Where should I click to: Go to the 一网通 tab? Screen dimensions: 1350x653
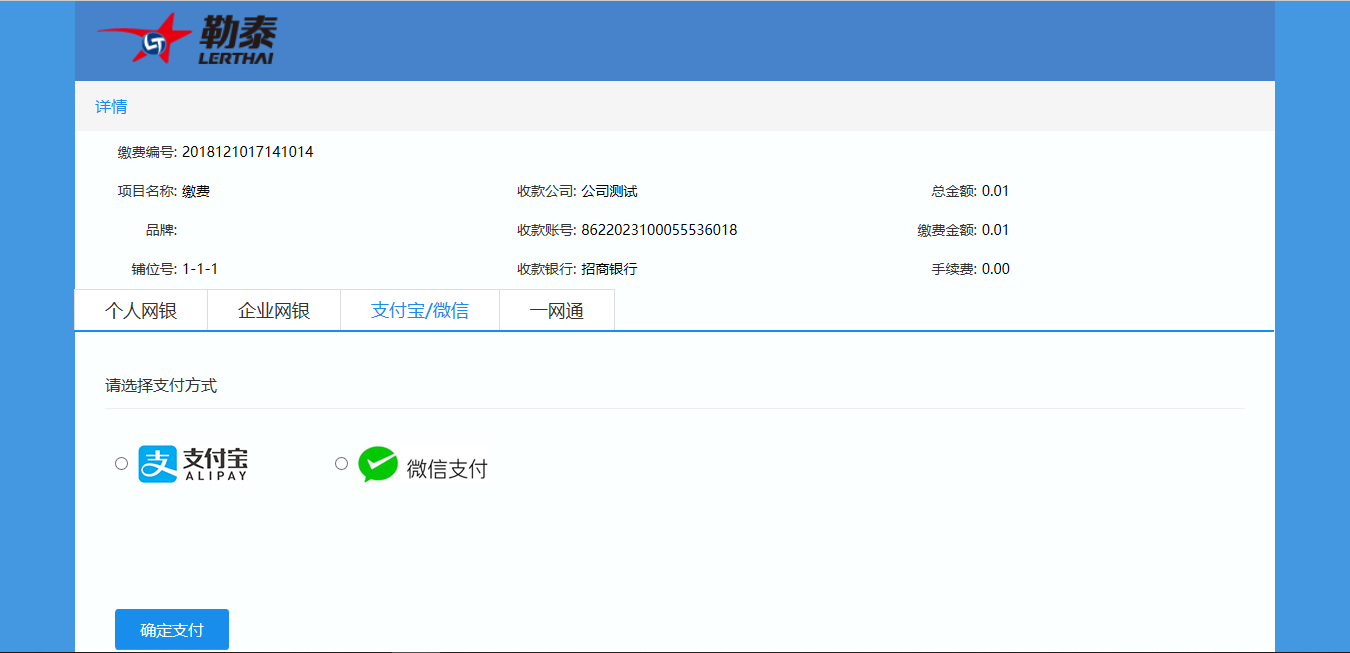(x=556, y=311)
